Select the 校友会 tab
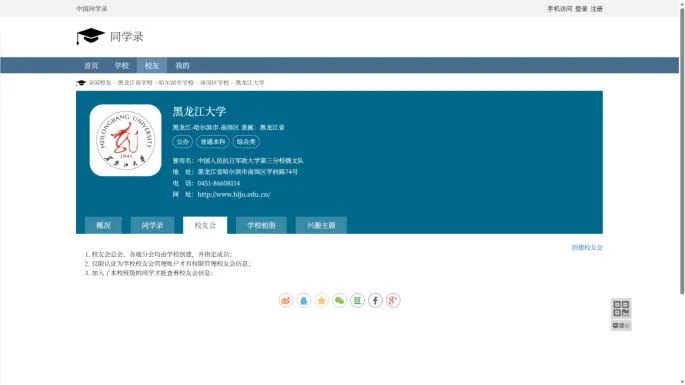This screenshot has height=385, width=685. (205, 225)
